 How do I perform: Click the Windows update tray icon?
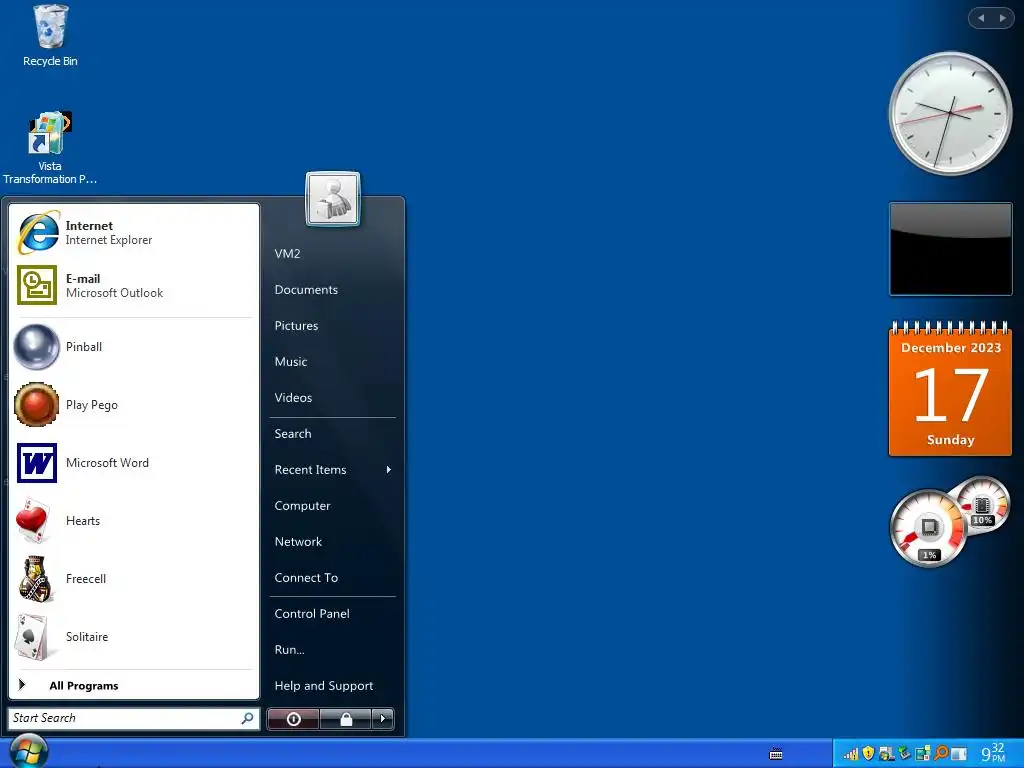point(886,754)
